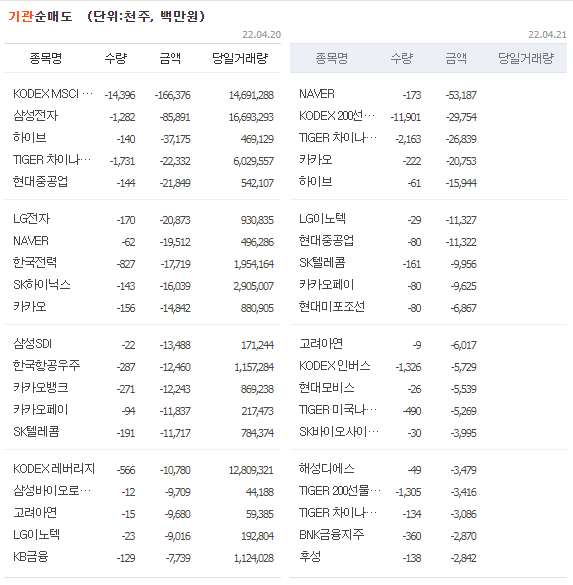The width and height of the screenshot is (573, 585).
Task: Click the 종목명 column header for 22.04.20
Action: click(x=46, y=58)
